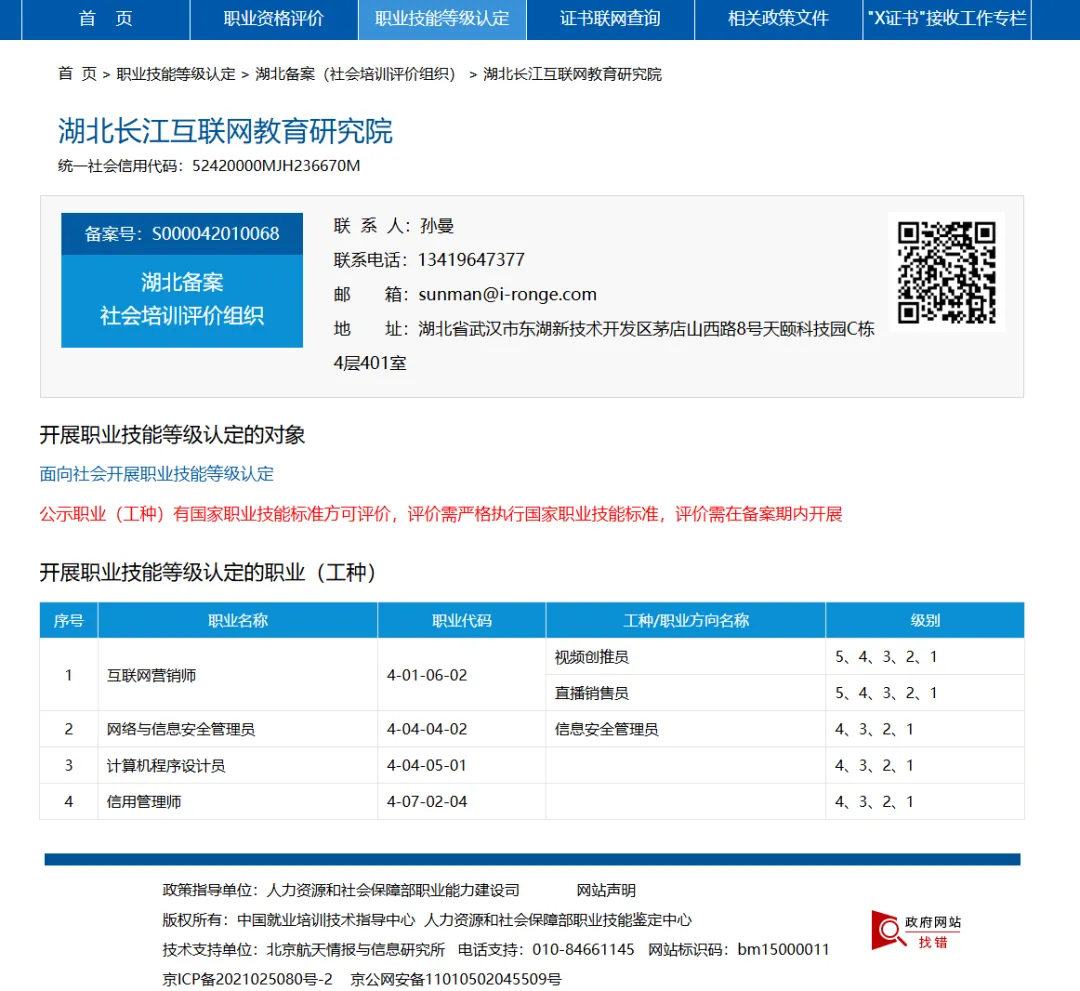Click the 开展职业技能等级认定的职业（工种） heading
This screenshot has width=1080, height=991.
tap(208, 573)
